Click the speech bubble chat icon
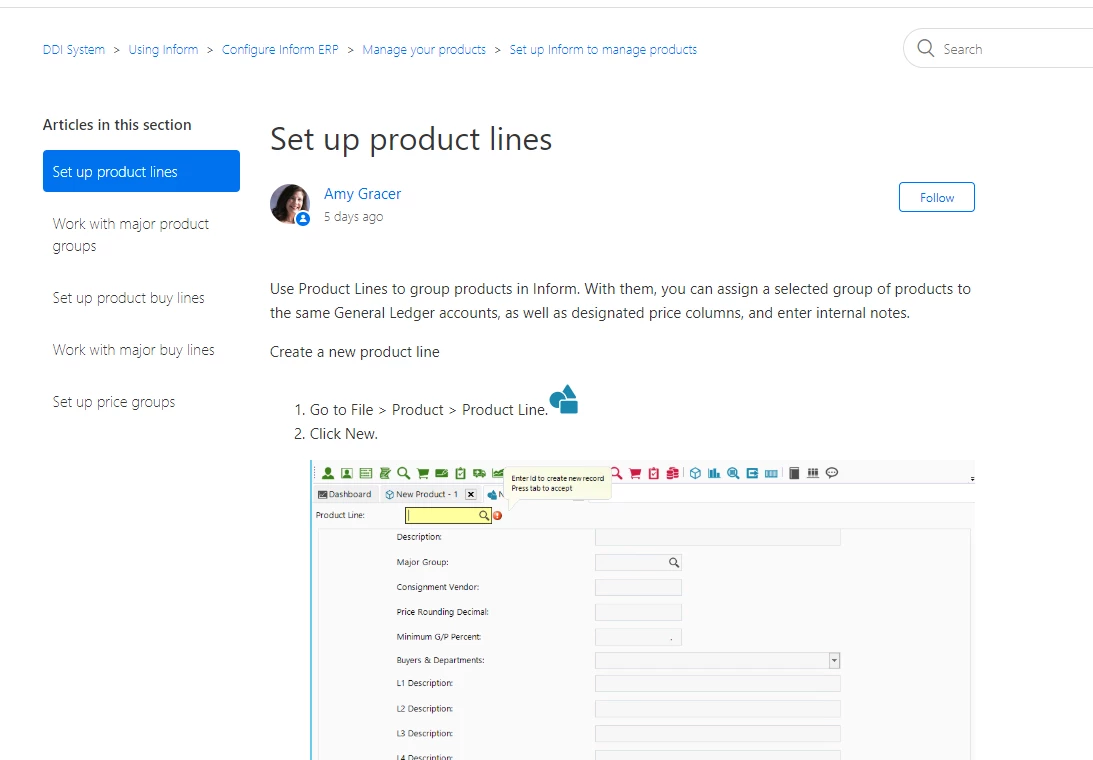 [x=832, y=473]
